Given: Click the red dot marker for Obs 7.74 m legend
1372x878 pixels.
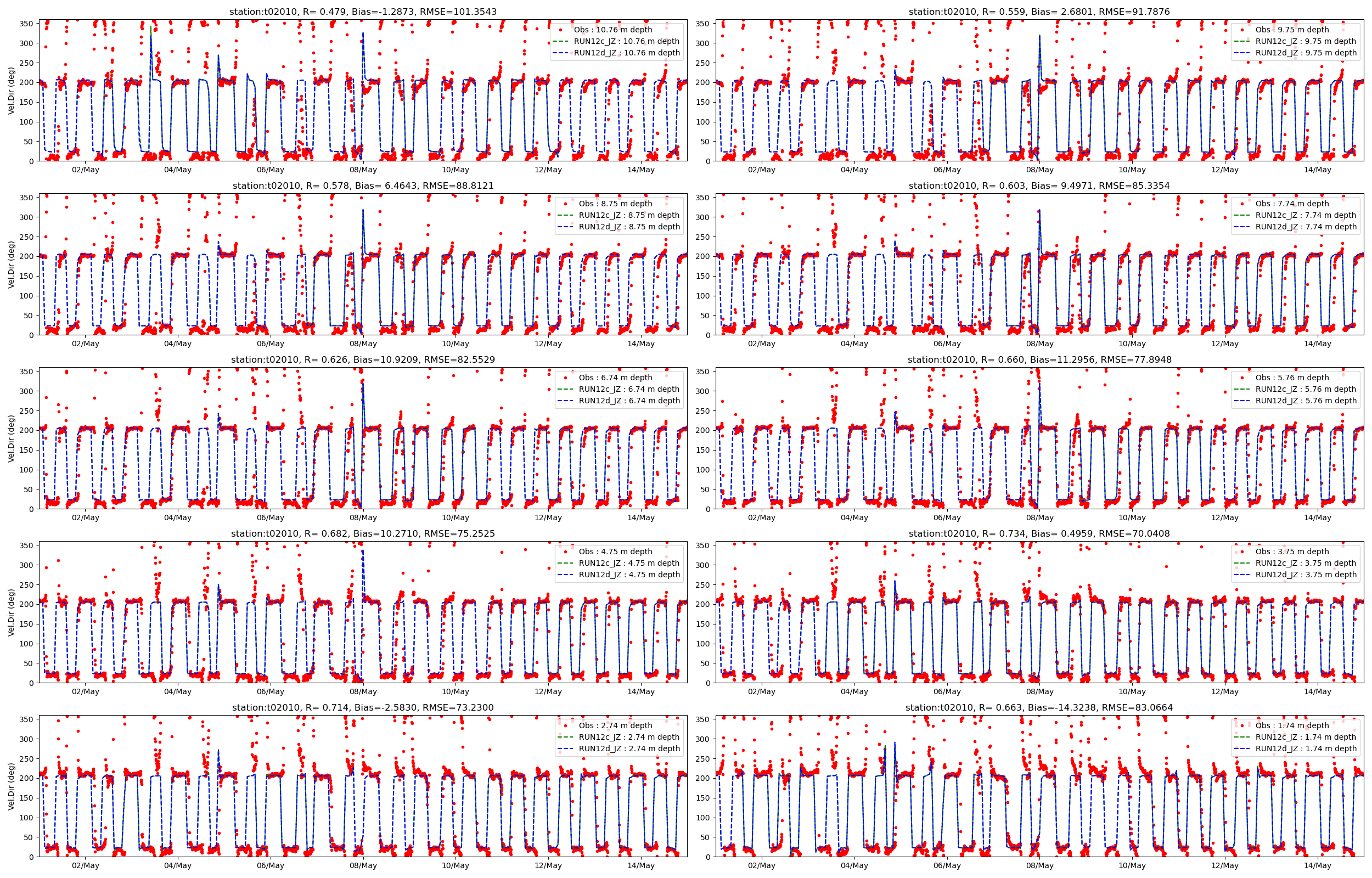Looking at the screenshot, I should coord(1242,204).
